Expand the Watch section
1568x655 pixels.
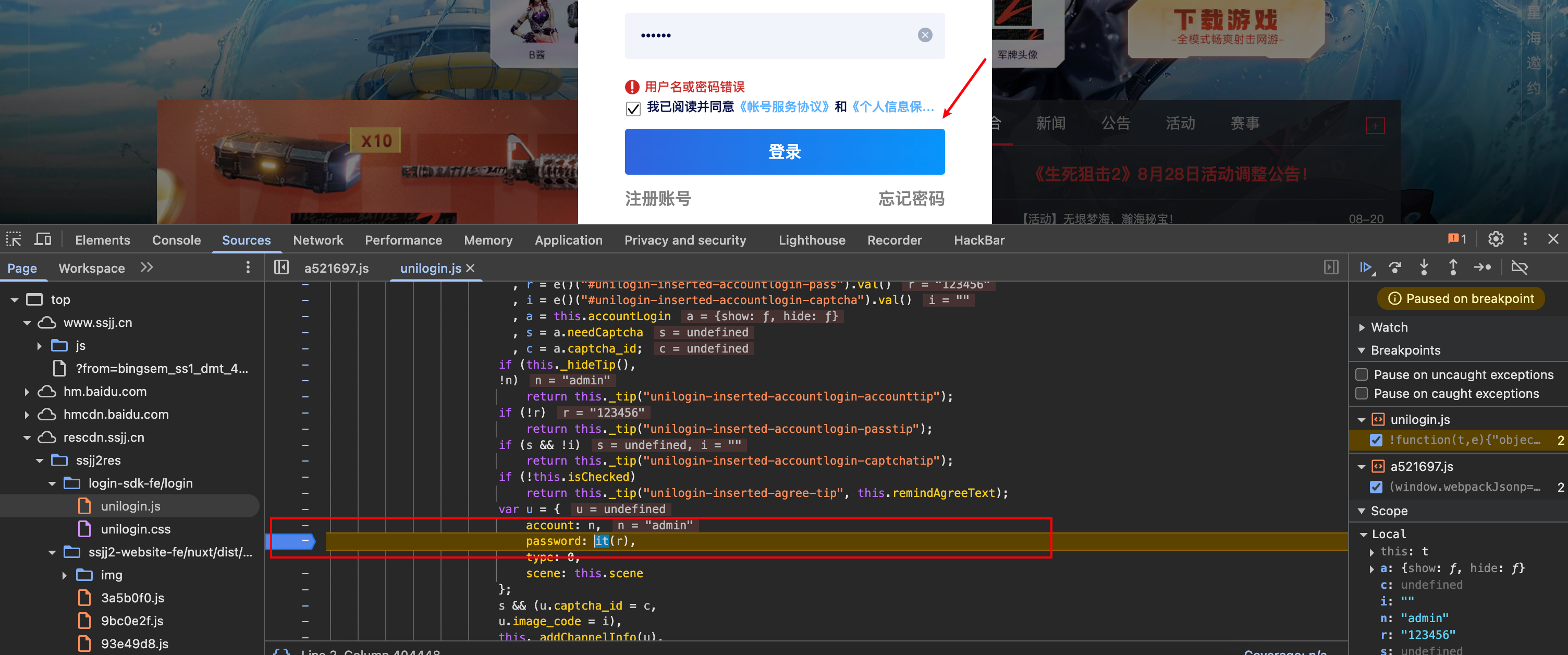1362,327
